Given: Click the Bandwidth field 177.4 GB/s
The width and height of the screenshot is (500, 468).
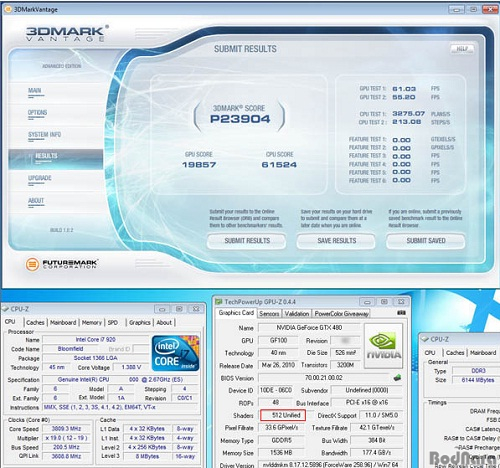Looking at the screenshot, I should click(x=377, y=453).
